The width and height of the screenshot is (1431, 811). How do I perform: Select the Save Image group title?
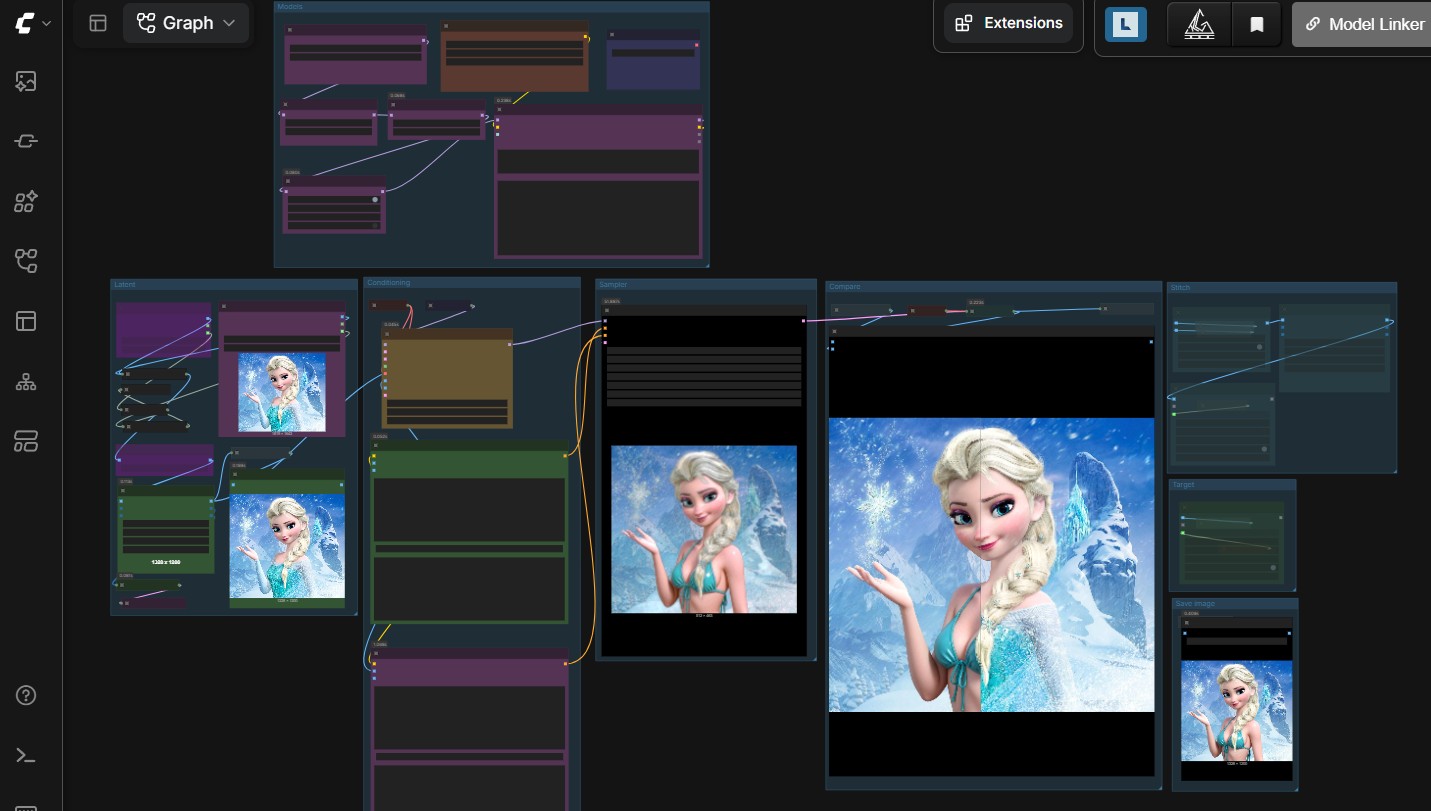[x=1195, y=604]
